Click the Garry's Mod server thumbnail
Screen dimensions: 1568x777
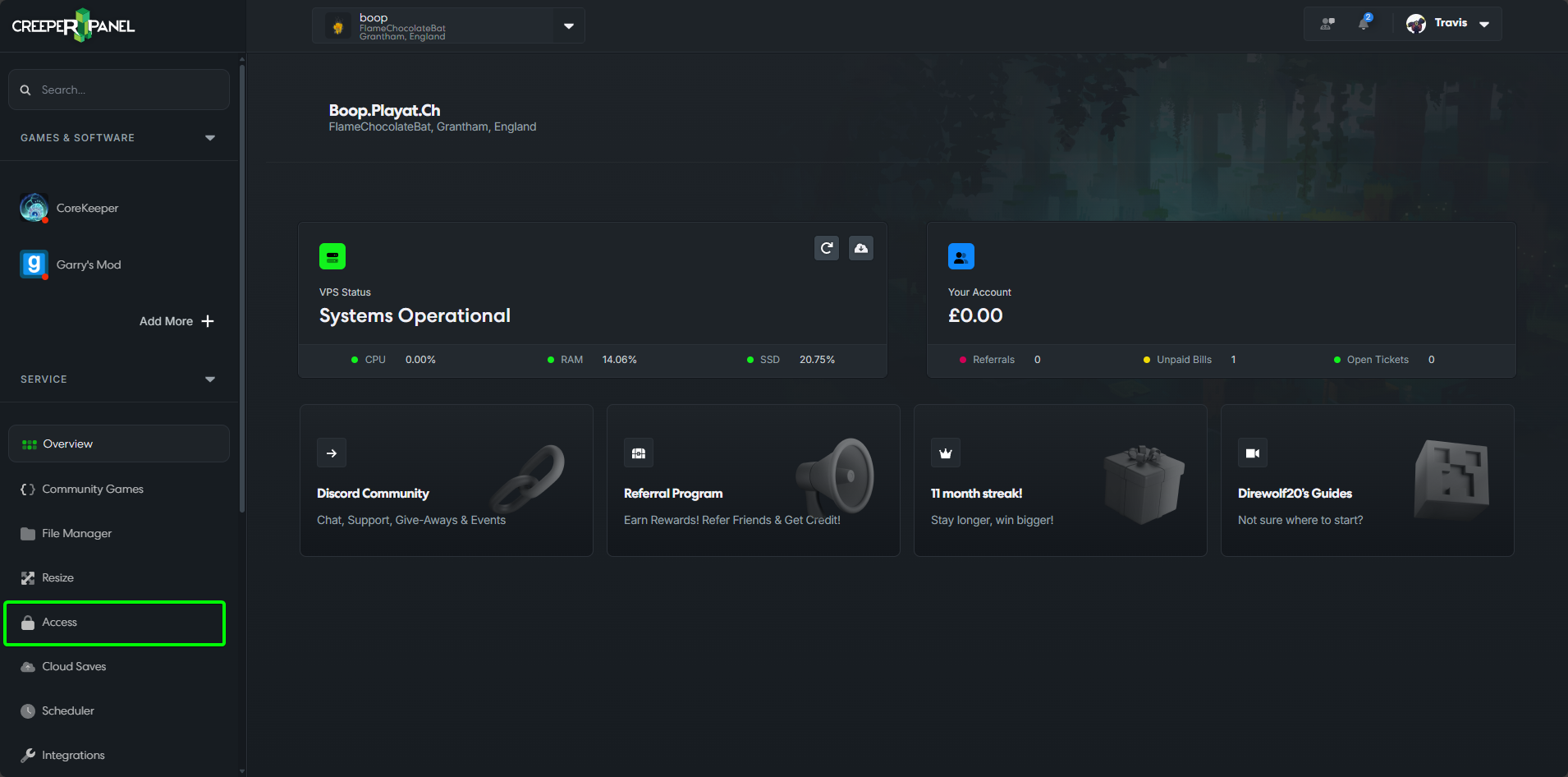click(33, 264)
